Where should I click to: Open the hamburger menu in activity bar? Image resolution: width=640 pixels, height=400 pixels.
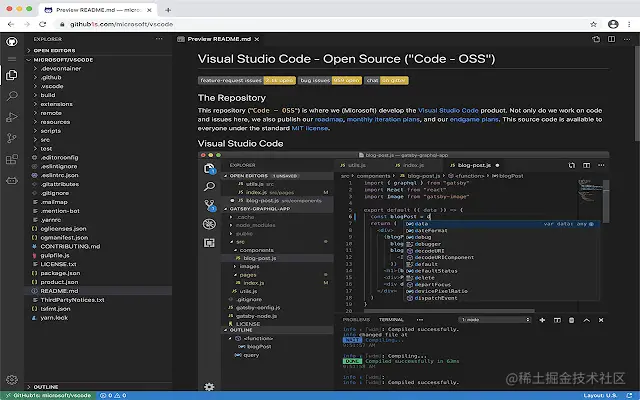(12, 59)
